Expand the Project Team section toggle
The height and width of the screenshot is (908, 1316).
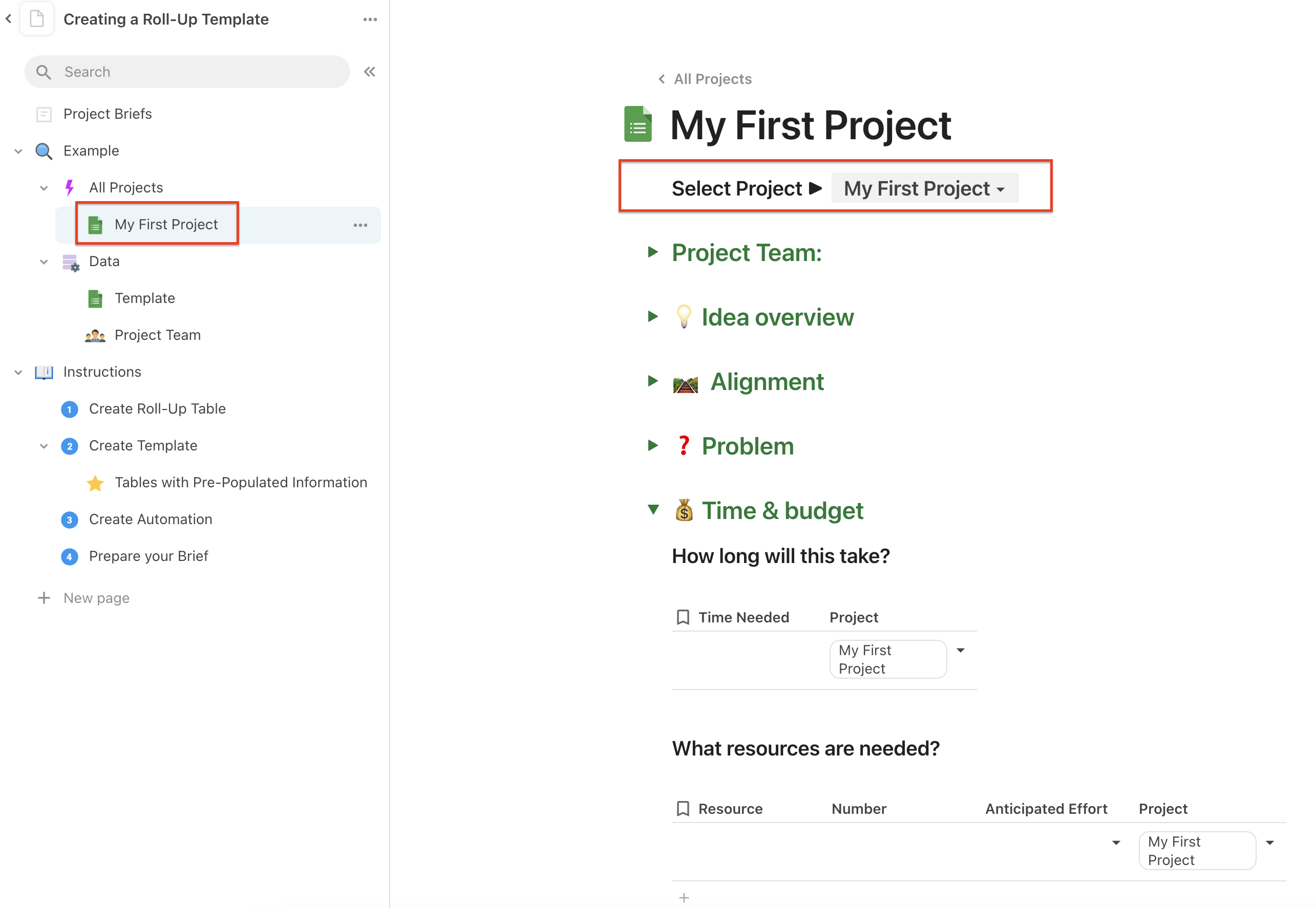tap(653, 252)
